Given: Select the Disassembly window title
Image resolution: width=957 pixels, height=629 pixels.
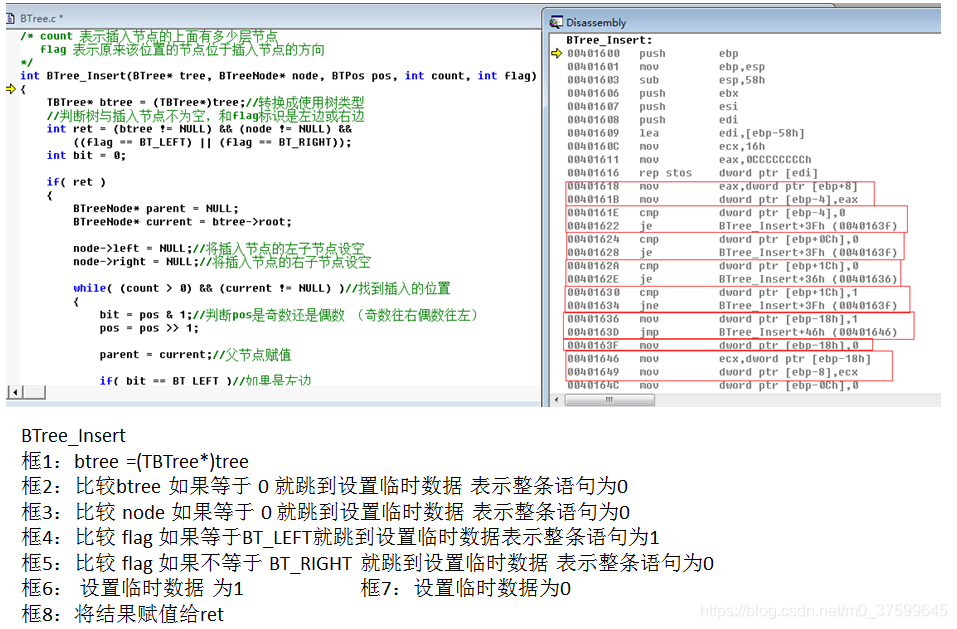Looking at the screenshot, I should tap(596, 23).
